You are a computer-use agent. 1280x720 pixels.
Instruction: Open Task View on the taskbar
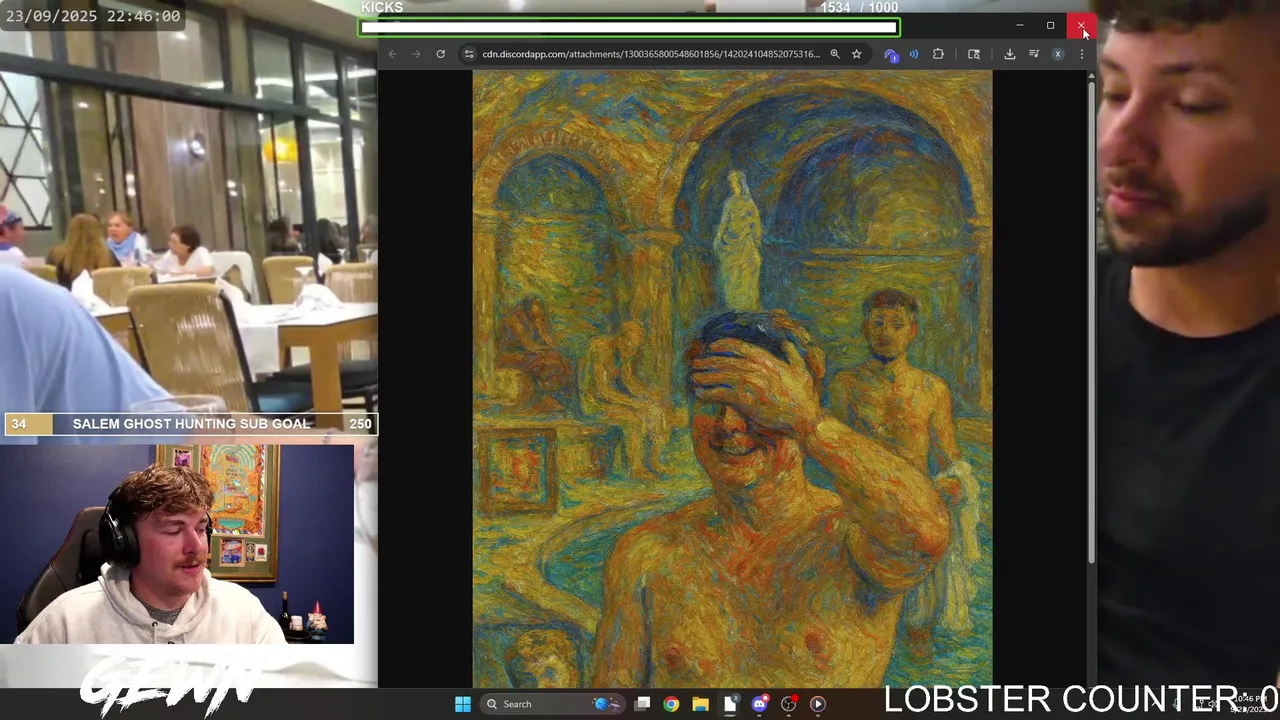coord(643,704)
